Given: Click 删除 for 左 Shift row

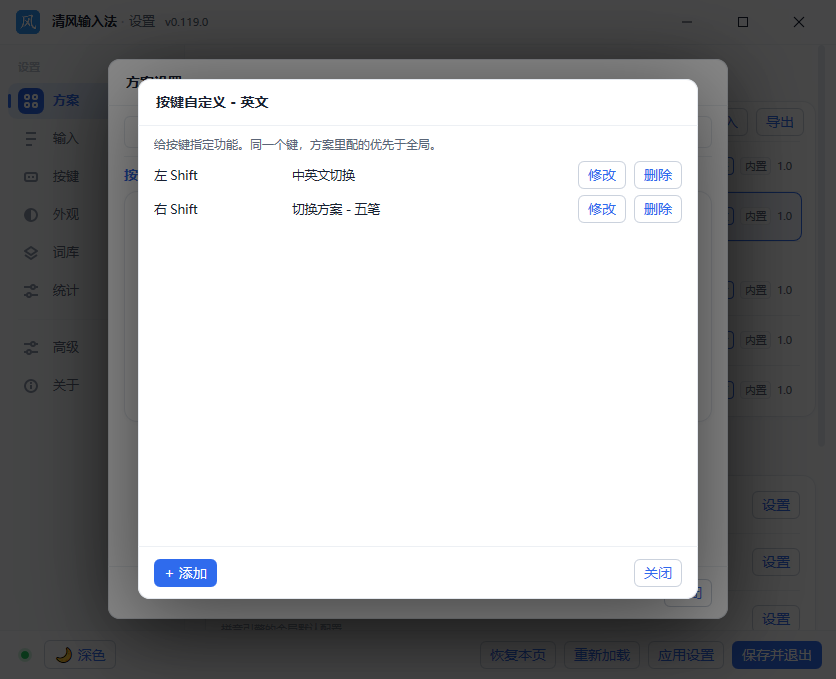Looking at the screenshot, I should (657, 175).
